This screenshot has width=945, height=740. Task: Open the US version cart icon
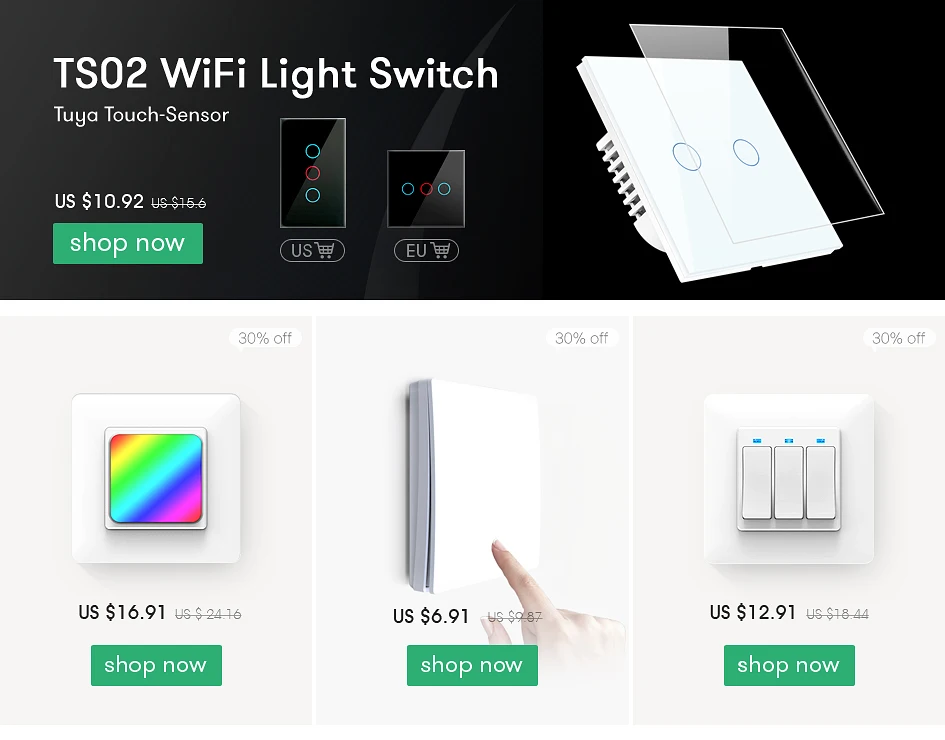[312, 250]
